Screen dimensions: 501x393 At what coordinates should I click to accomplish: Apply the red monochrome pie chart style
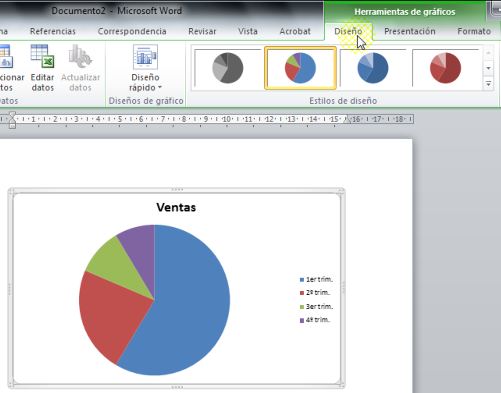tap(445, 68)
